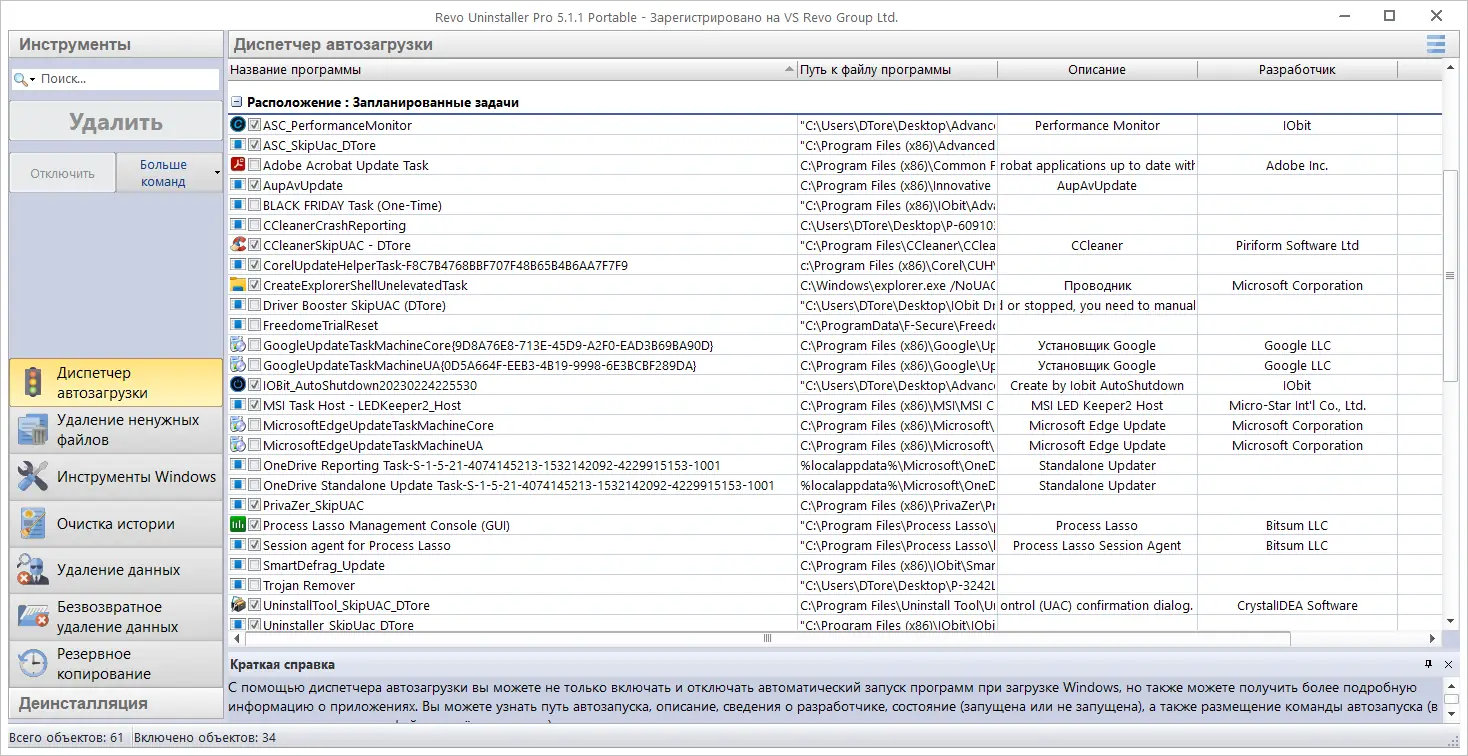The height and width of the screenshot is (756, 1468).
Task: Click the MicrosoftEdgeUpdateTaskMachineCore icon
Action: pyautogui.click(x=238, y=425)
